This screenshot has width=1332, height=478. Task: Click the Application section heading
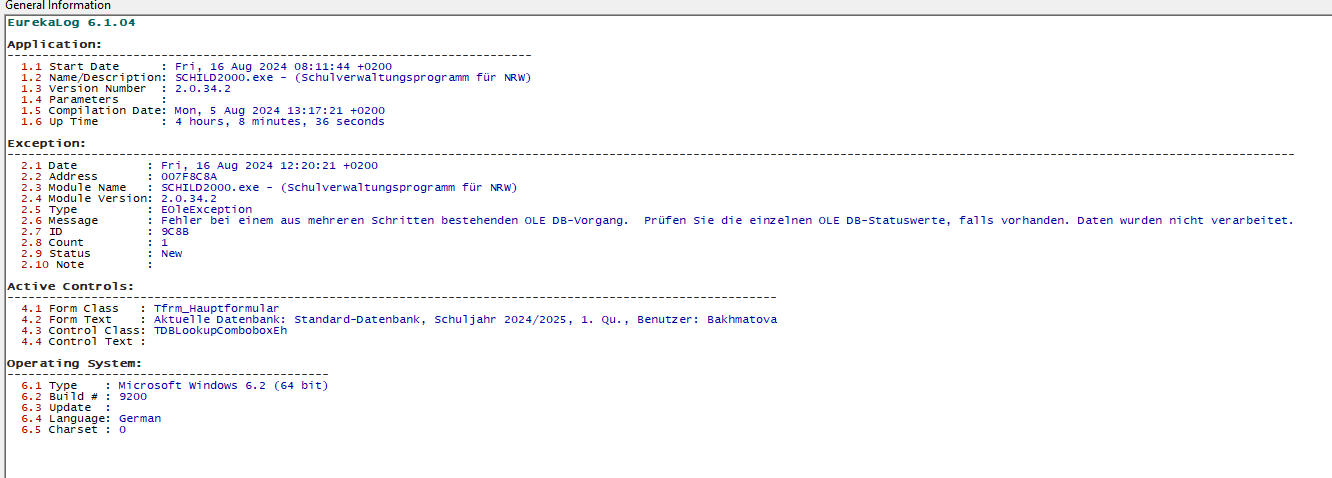click(x=54, y=44)
